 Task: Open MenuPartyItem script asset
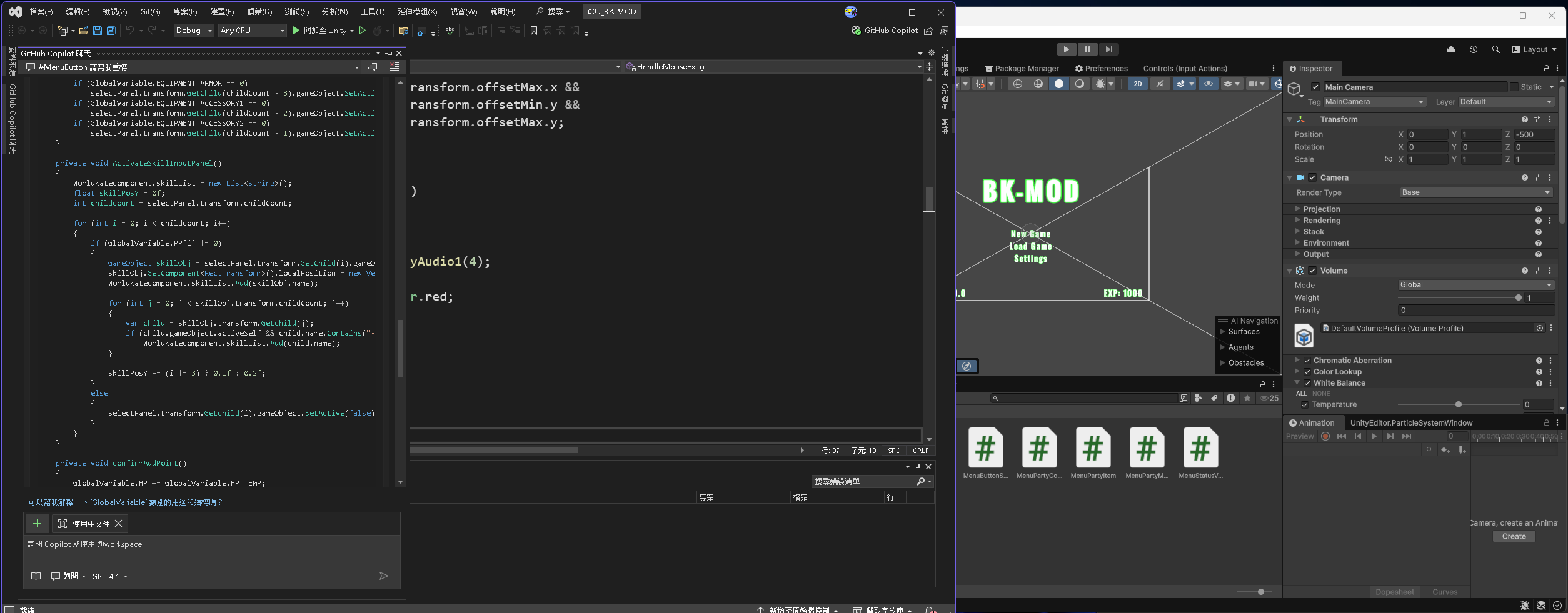1093,452
